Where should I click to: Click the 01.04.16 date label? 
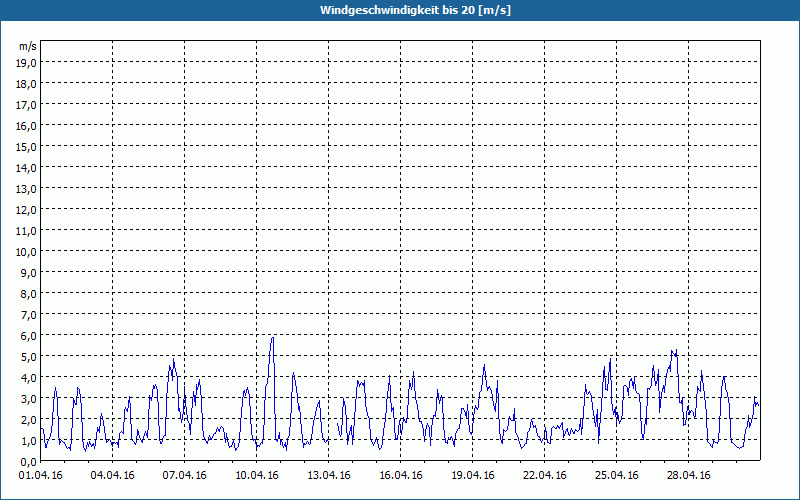click(x=41, y=476)
